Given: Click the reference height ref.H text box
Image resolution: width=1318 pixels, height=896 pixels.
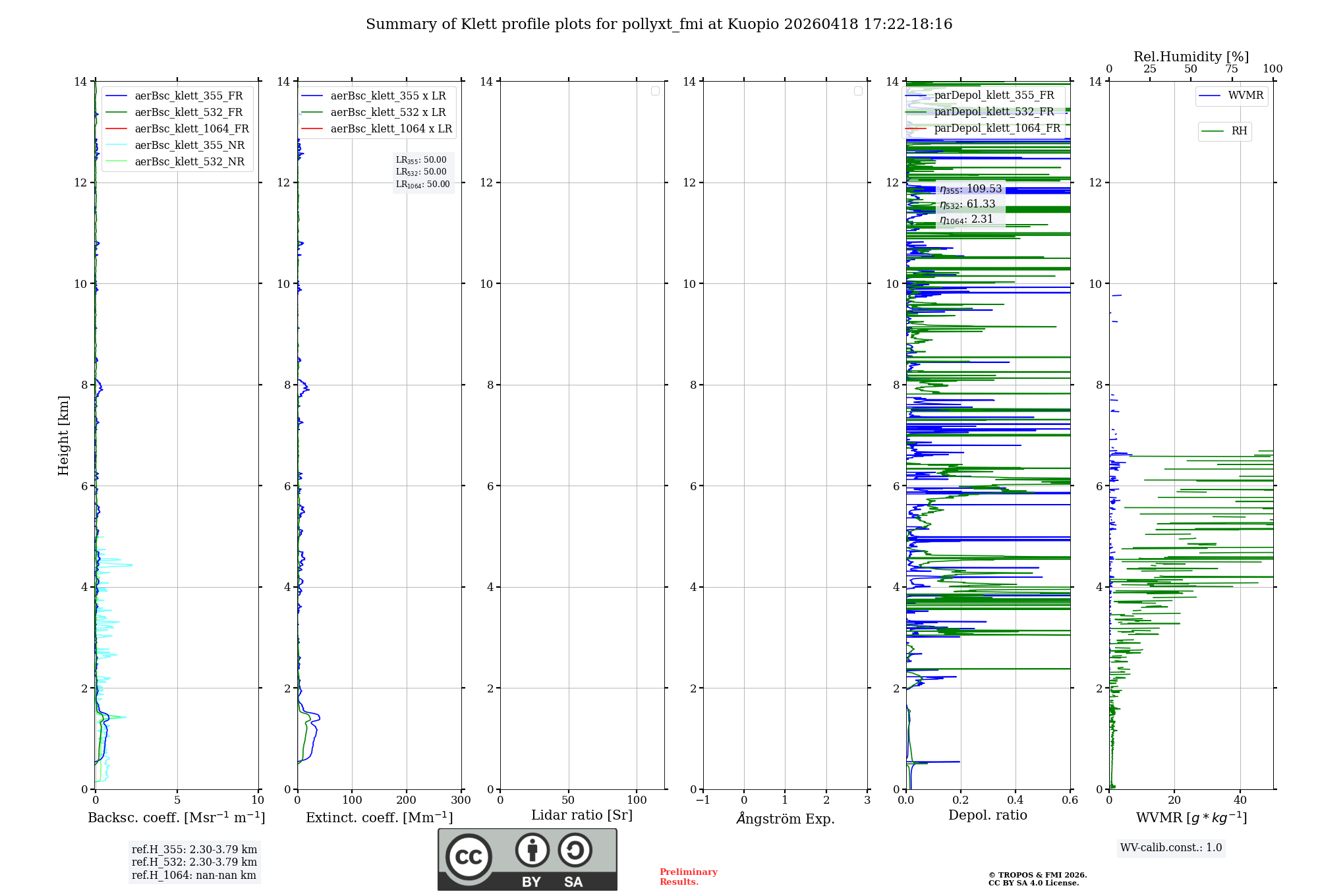Looking at the screenshot, I should coord(194,862).
